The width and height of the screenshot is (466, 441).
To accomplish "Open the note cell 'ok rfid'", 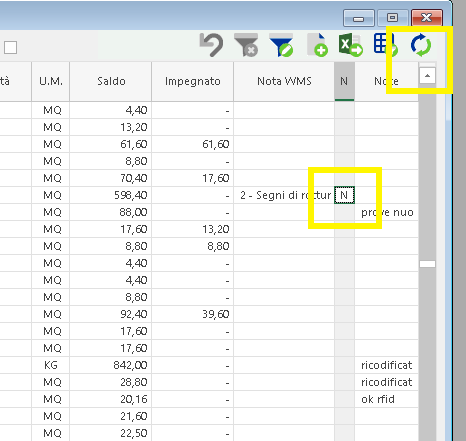I will pyautogui.click(x=386, y=399).
